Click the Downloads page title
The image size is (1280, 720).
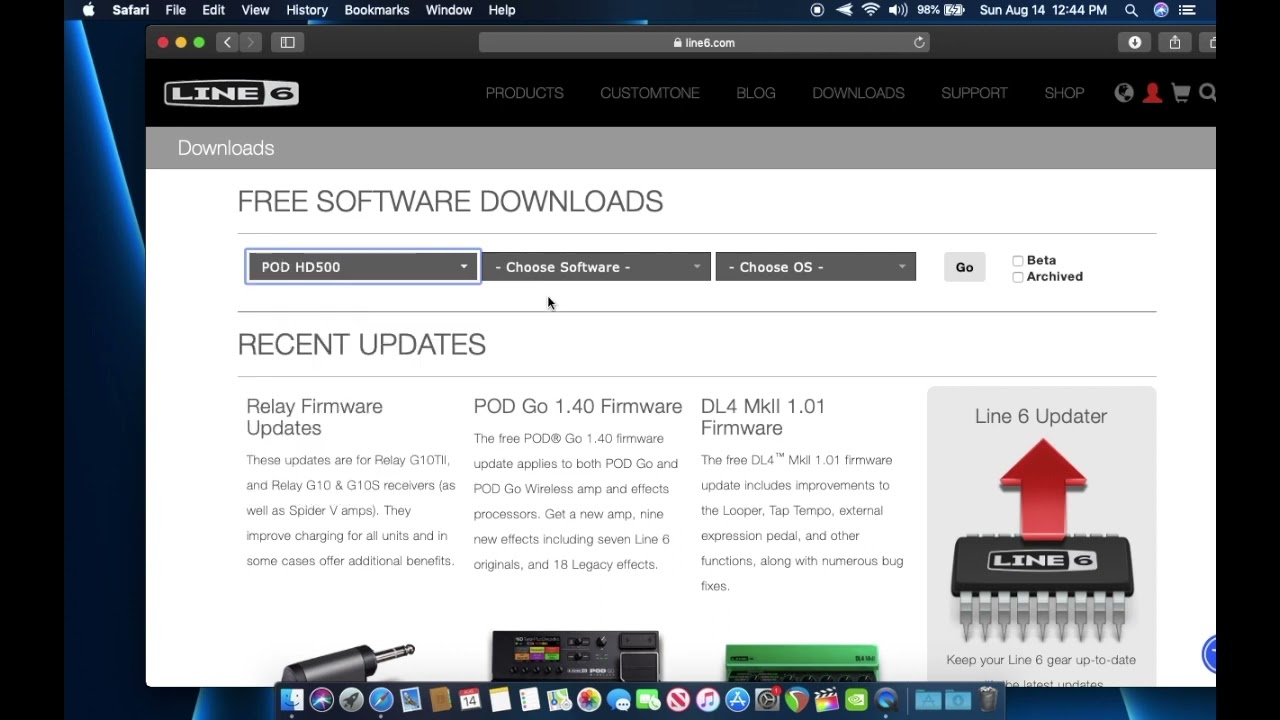[x=226, y=148]
